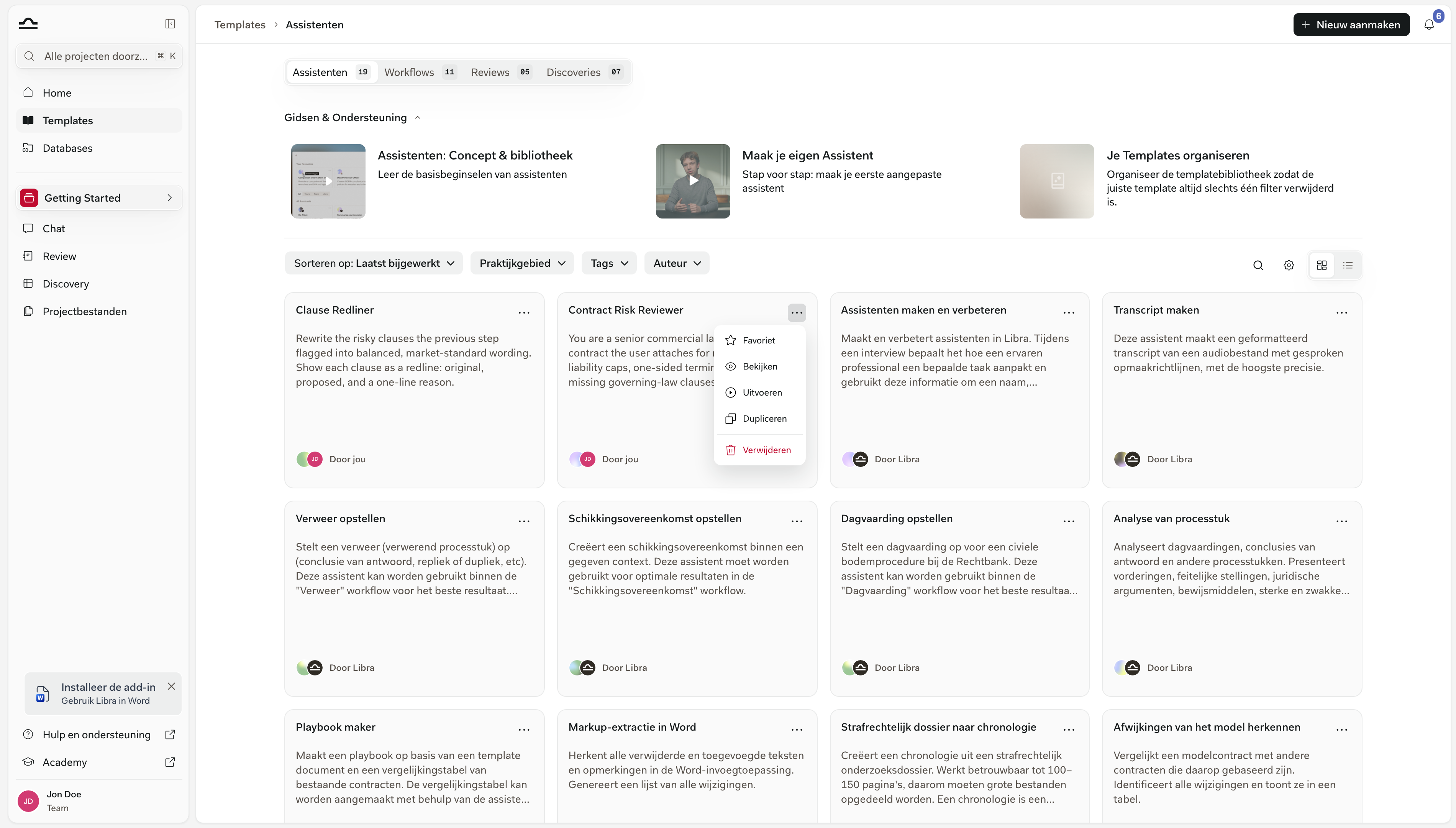Open the Jon Doe account profile
The width and height of the screenshot is (1456, 828).
pos(99,801)
